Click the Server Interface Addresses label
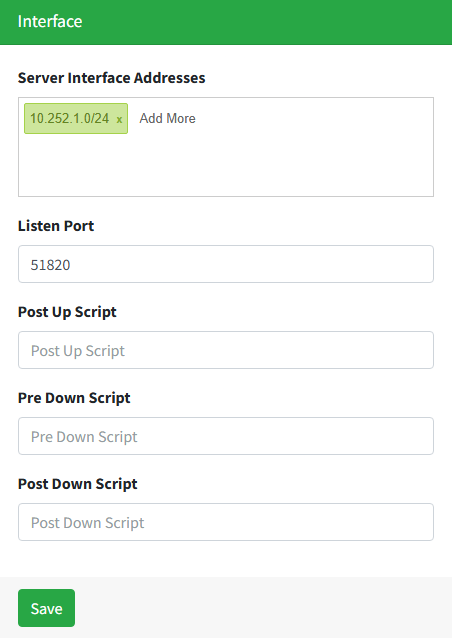This screenshot has width=452, height=638. [111, 78]
